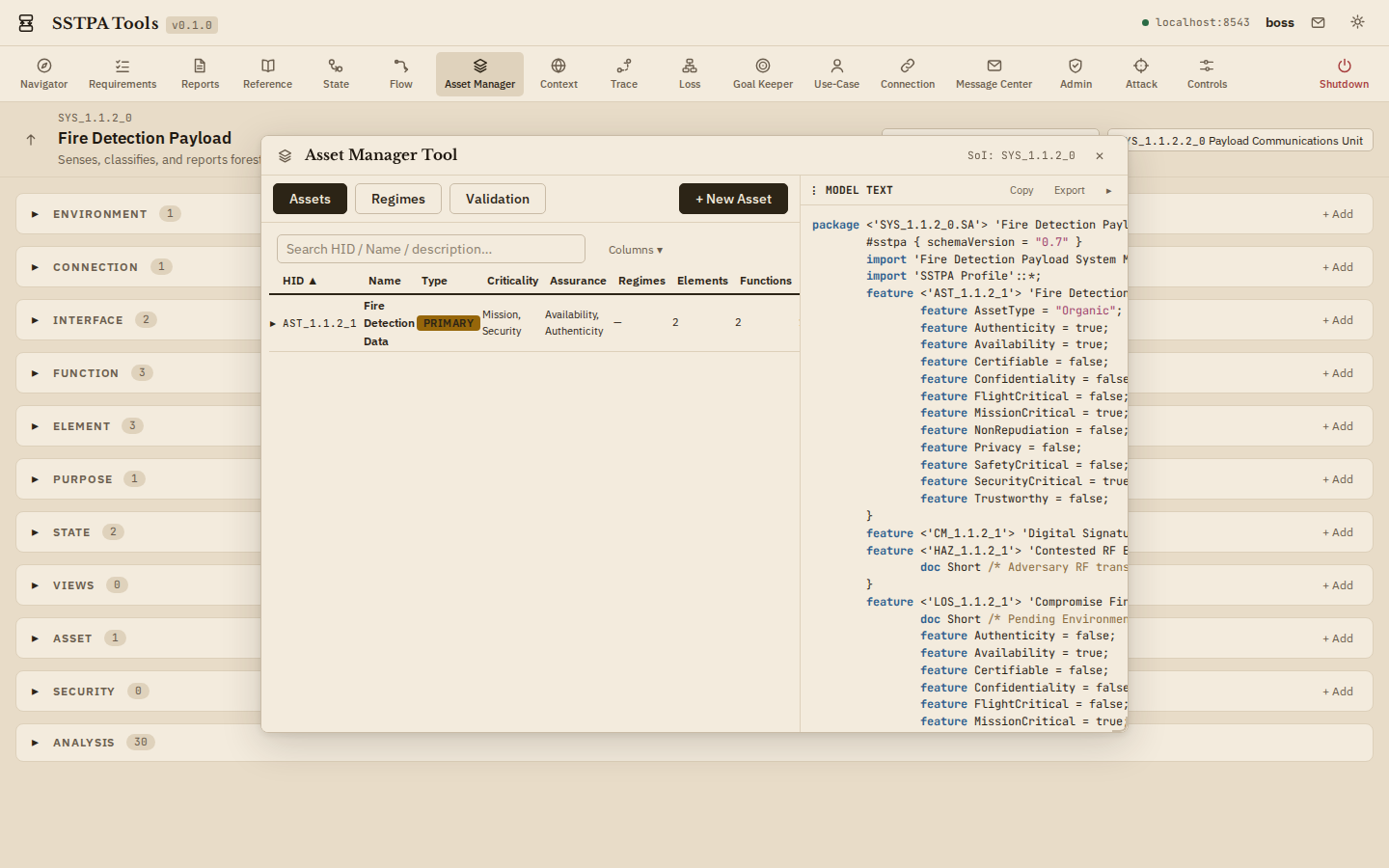Open the Trace tool
The height and width of the screenshot is (868, 1389).
pyautogui.click(x=624, y=74)
